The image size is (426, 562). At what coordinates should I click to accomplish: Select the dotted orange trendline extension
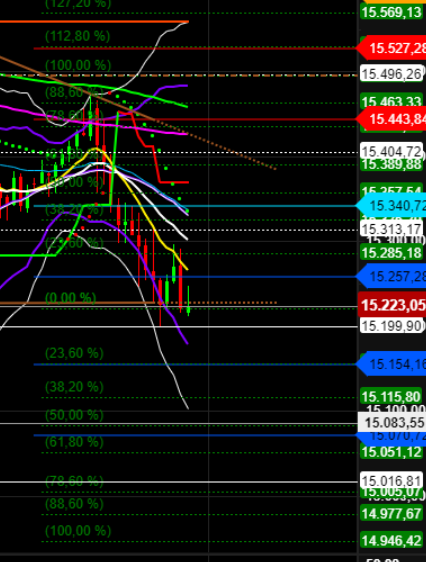215,144
